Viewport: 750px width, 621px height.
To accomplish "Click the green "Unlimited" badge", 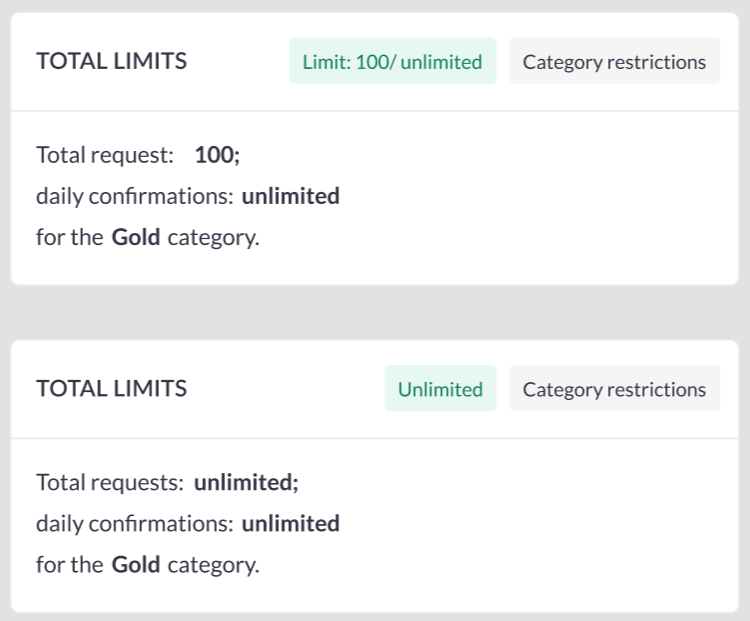I will (x=440, y=389).
